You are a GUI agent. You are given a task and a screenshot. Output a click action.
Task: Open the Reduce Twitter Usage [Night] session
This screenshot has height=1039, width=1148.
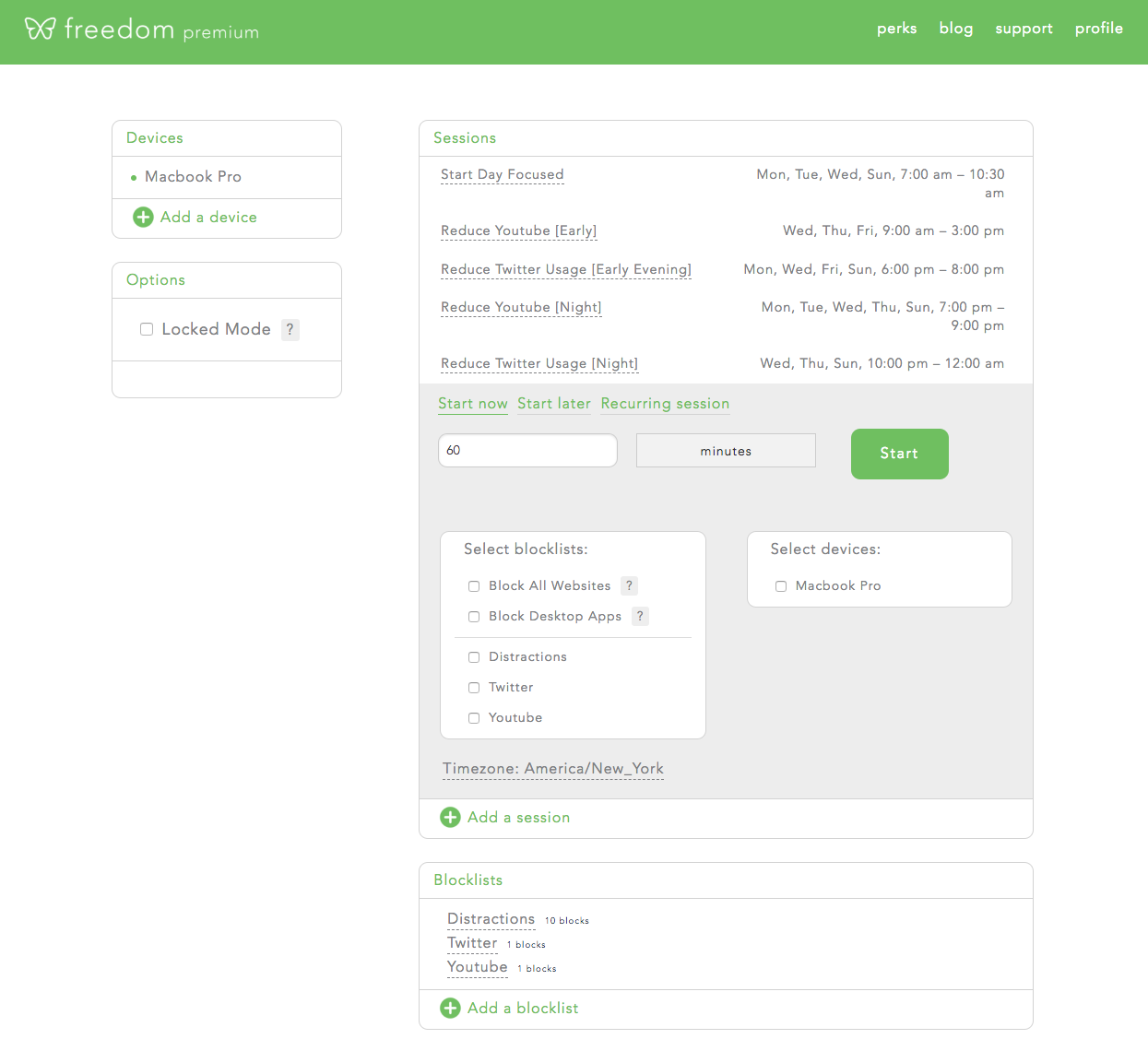pyautogui.click(x=539, y=363)
